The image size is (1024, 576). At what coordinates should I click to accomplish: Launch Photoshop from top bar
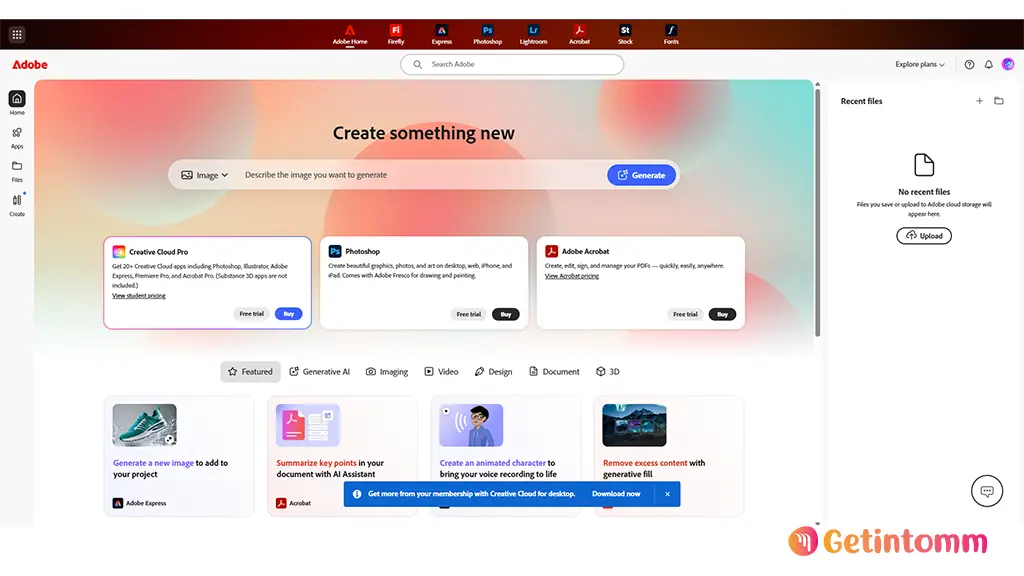[487, 35]
